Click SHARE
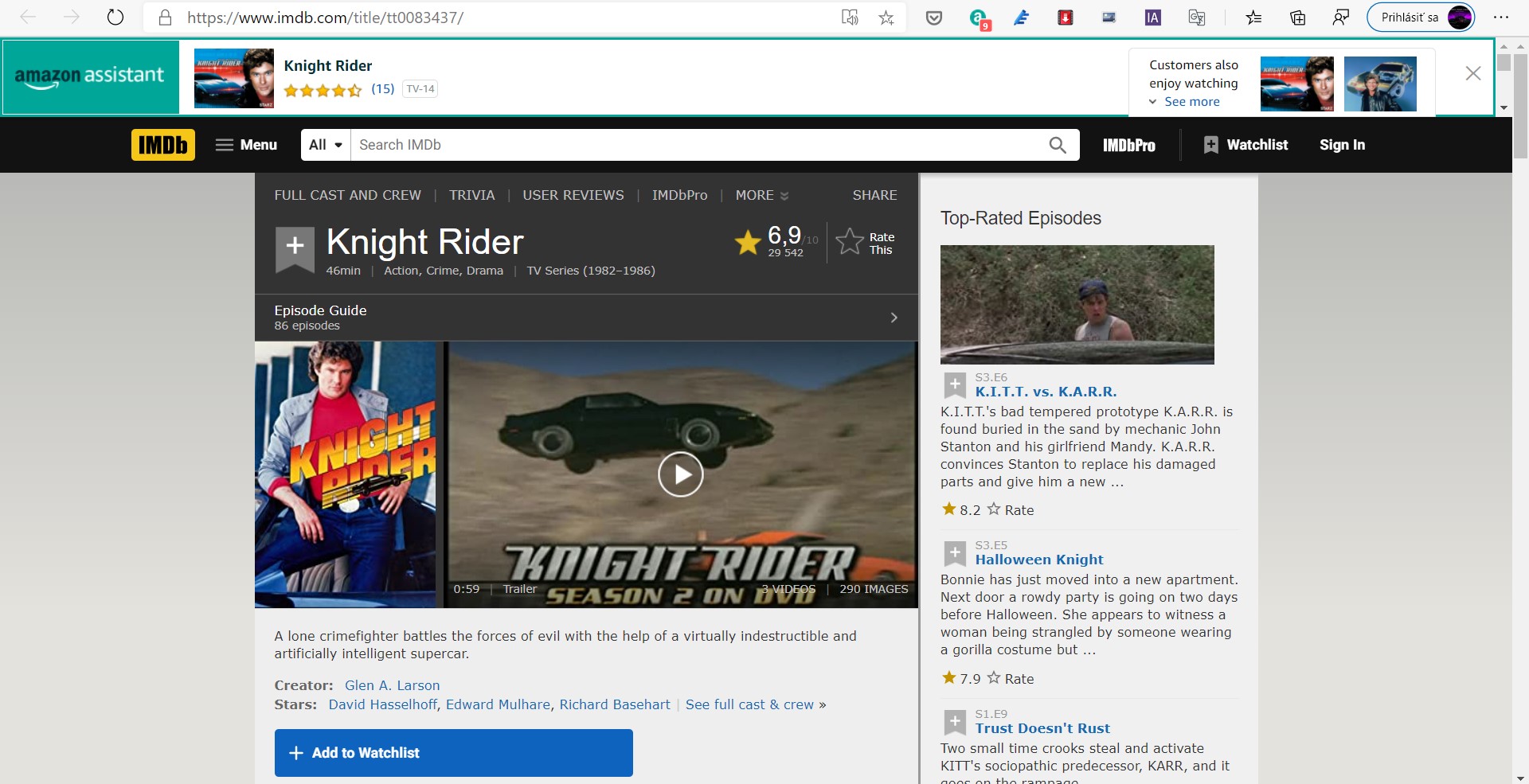This screenshot has height=784, width=1529. coord(874,195)
